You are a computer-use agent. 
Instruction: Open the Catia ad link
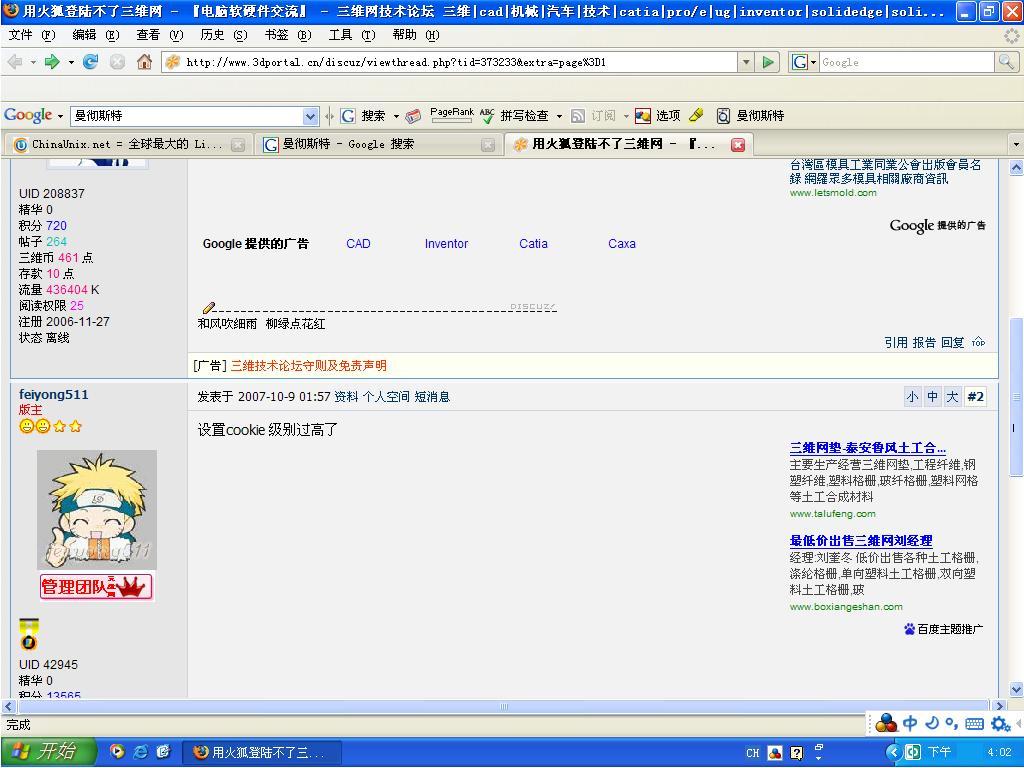533,244
